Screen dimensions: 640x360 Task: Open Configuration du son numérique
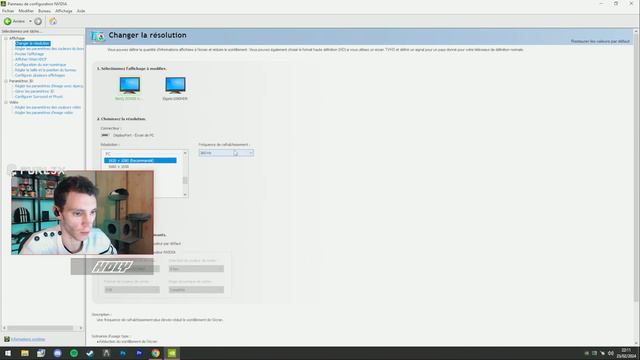(x=40, y=64)
